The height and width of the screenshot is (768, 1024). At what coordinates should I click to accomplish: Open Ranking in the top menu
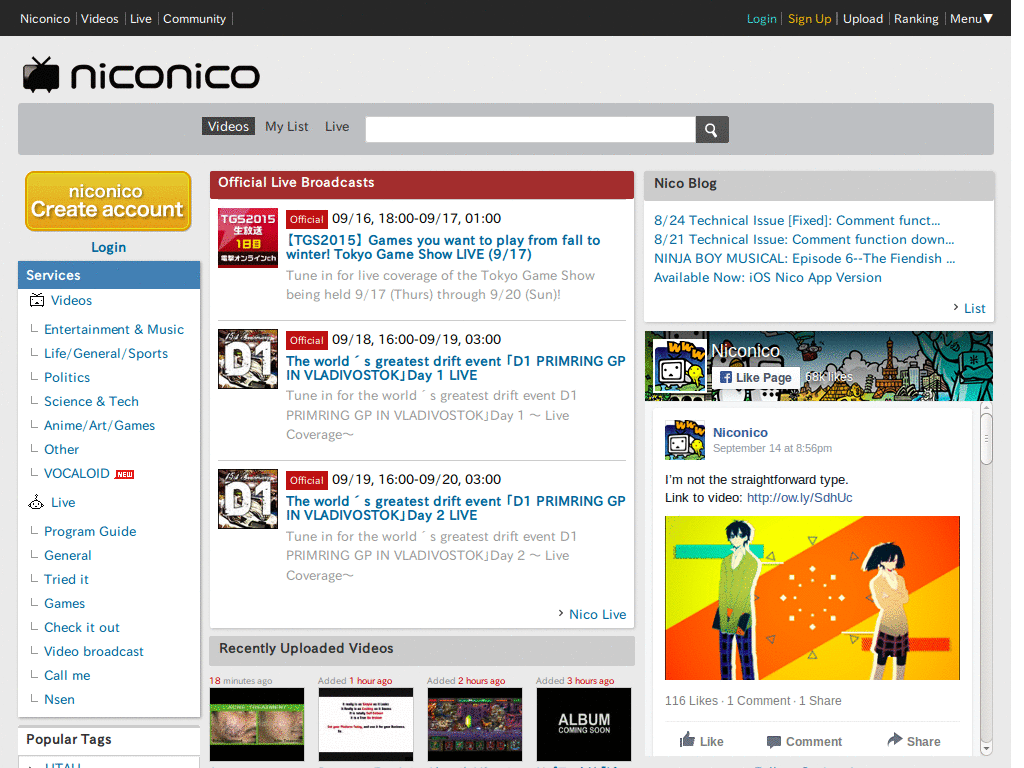tap(916, 19)
